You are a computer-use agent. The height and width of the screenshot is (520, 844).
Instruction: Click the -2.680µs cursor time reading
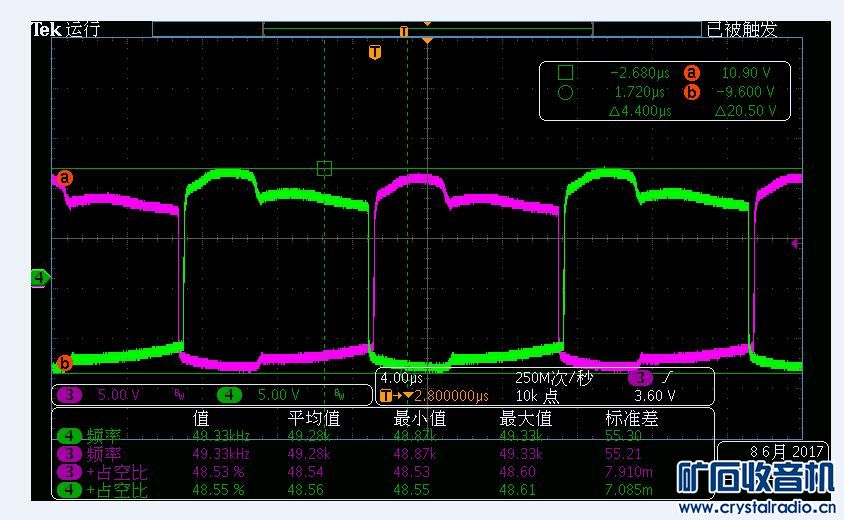pos(639,73)
